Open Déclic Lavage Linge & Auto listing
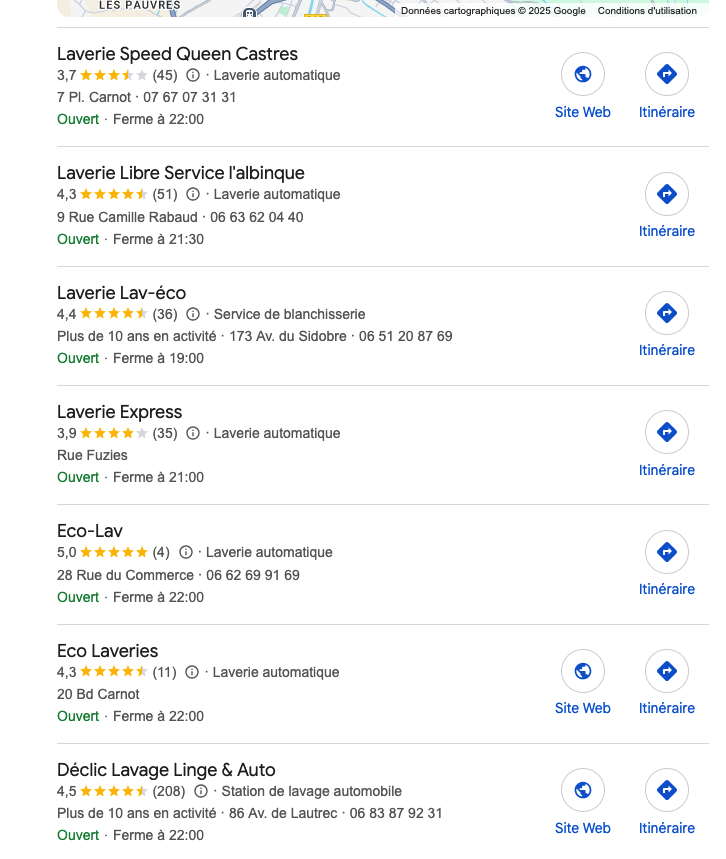The width and height of the screenshot is (726, 859). (x=166, y=770)
